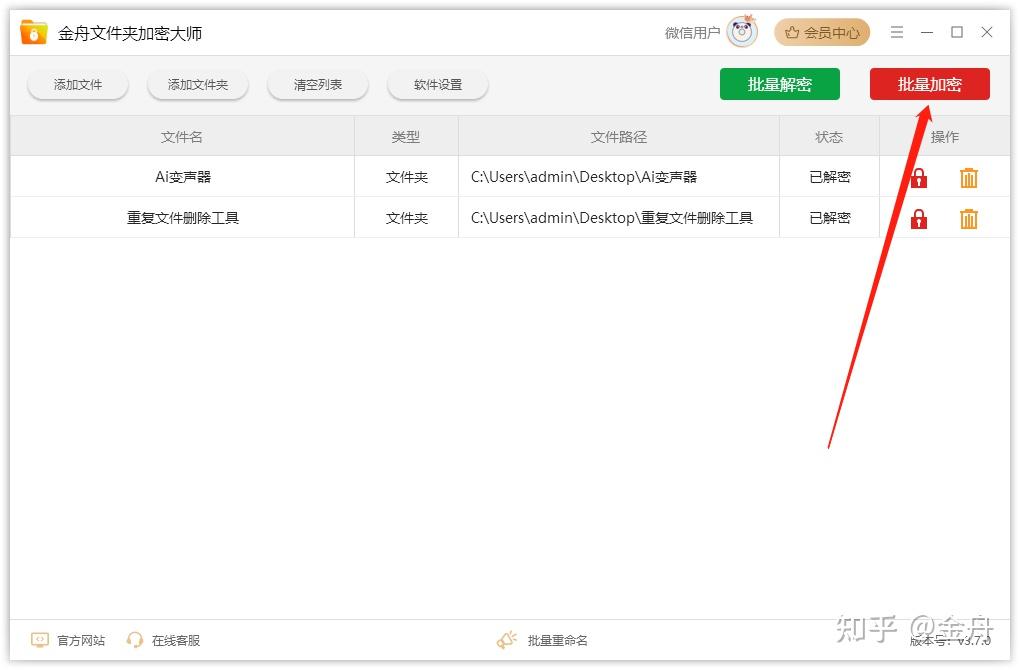
Task: Open the 批量重命名 link
Action: 557,641
